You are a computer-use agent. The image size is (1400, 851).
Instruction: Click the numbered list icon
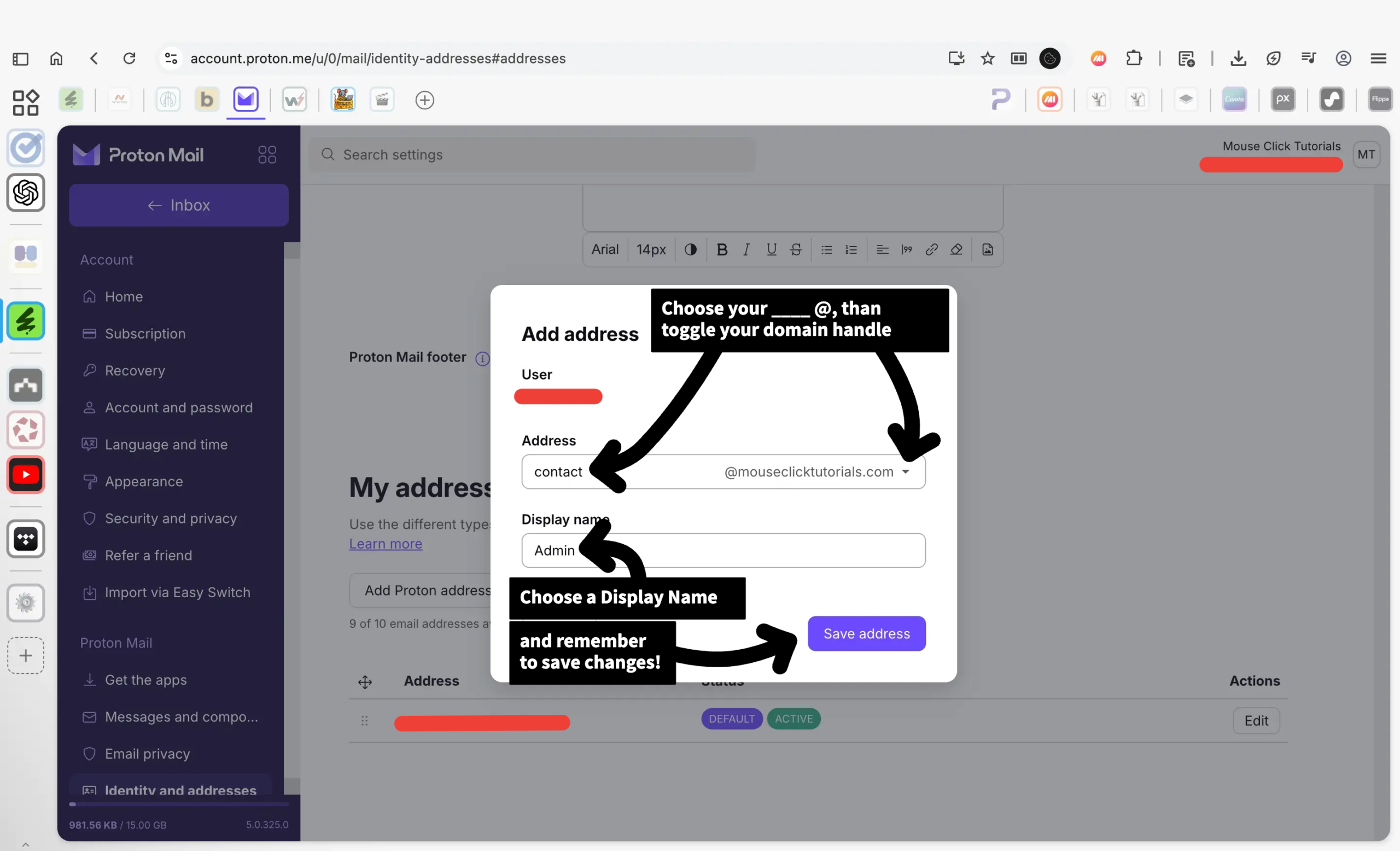850,249
